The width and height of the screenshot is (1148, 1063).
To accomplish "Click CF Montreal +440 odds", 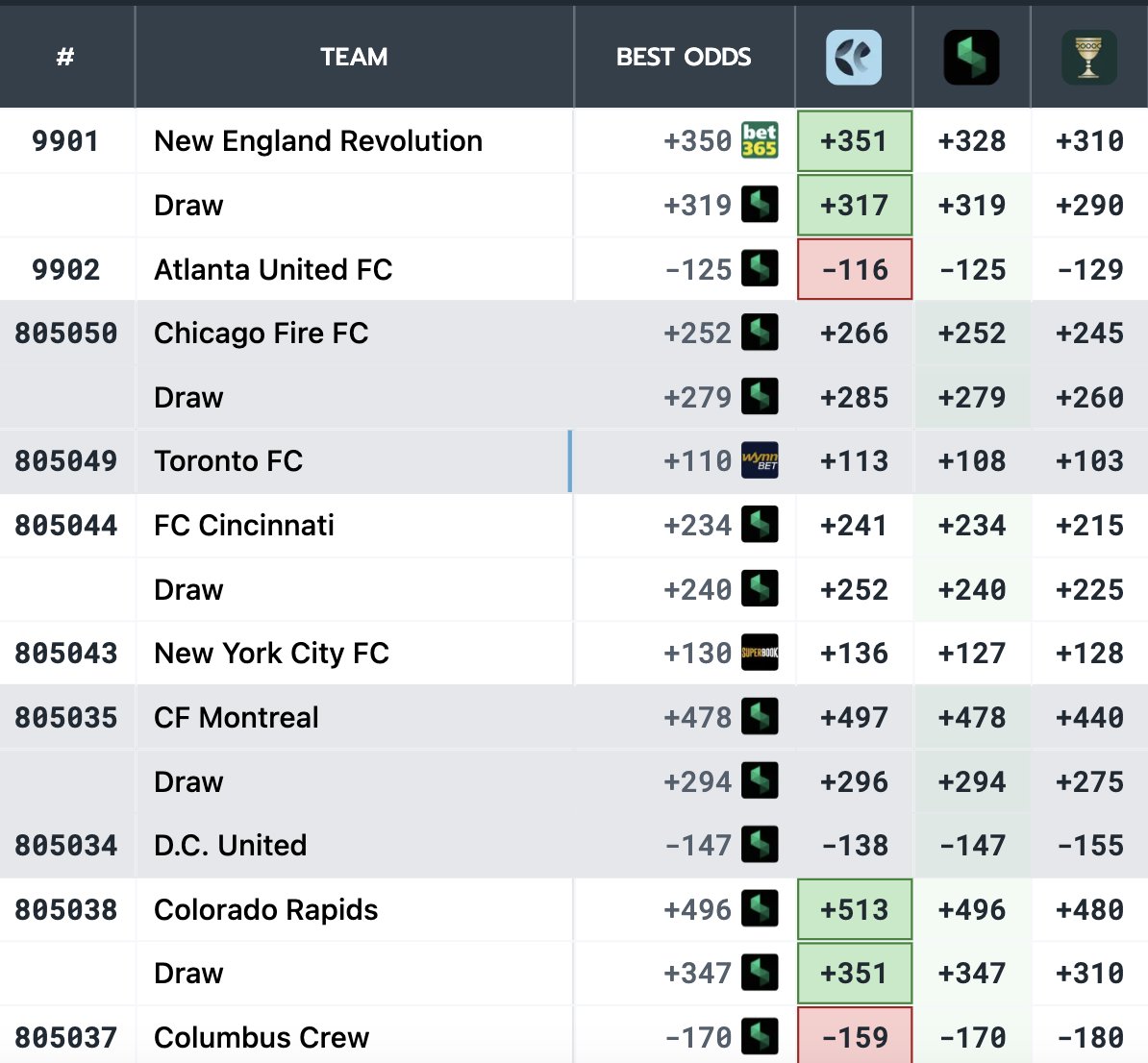I will click(1089, 717).
